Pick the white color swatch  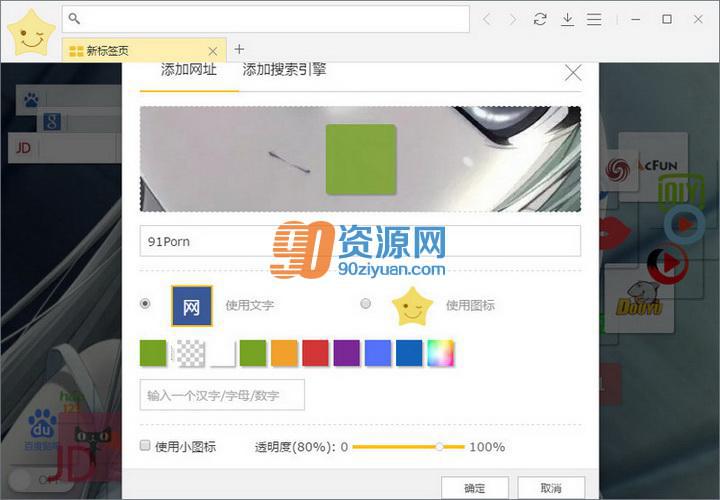[x=223, y=354]
